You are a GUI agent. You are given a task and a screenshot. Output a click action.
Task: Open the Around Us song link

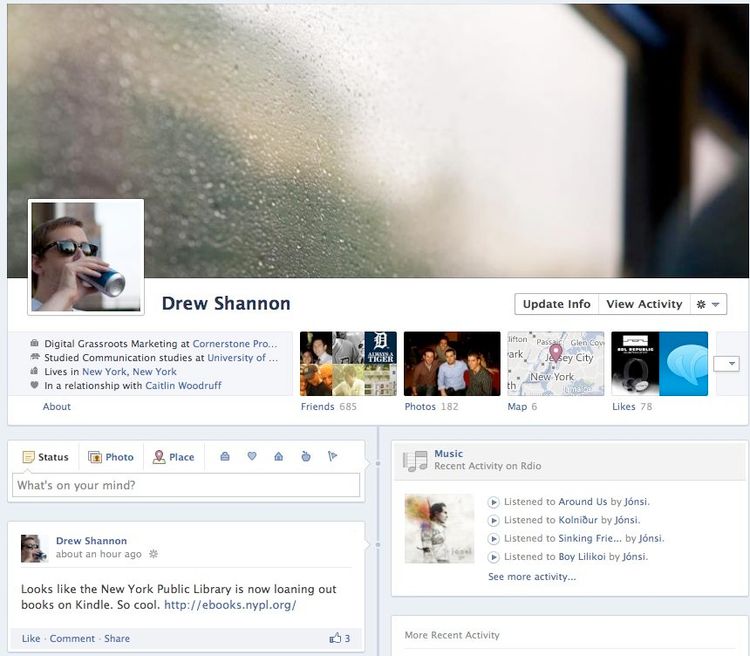click(x=583, y=501)
